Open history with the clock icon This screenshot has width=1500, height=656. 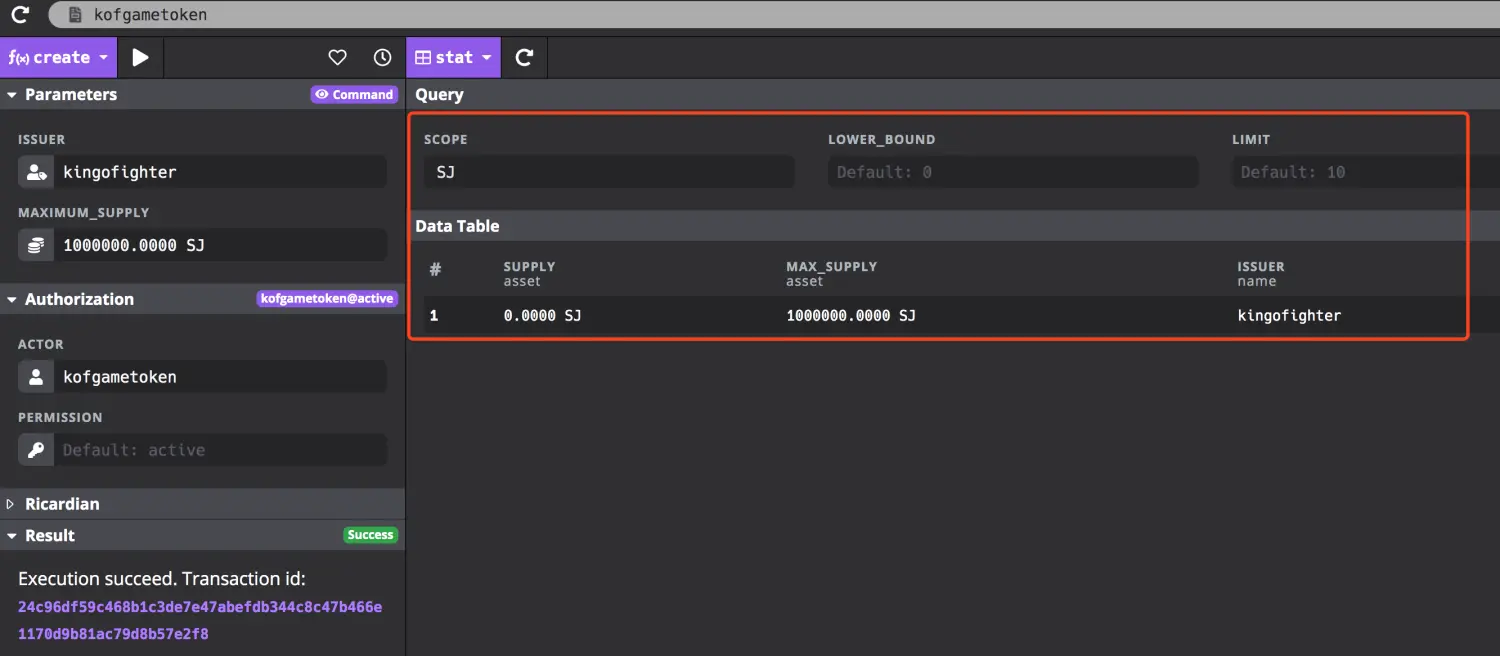tap(382, 58)
